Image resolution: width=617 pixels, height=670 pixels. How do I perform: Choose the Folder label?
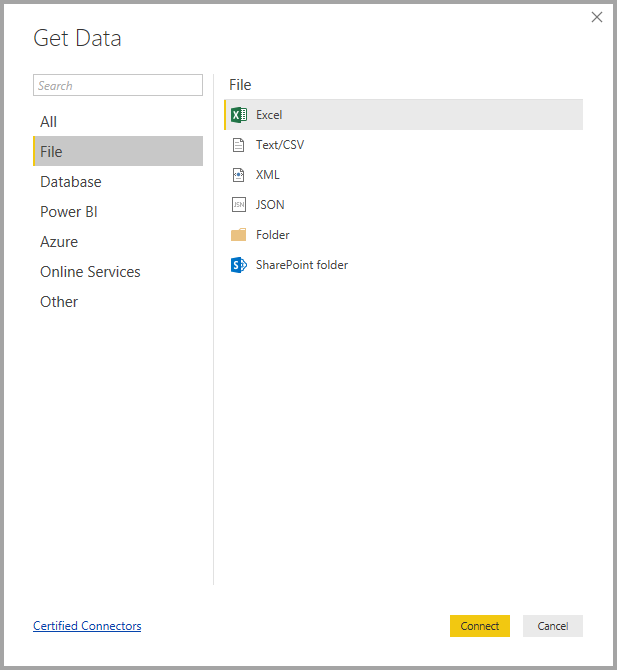273,235
